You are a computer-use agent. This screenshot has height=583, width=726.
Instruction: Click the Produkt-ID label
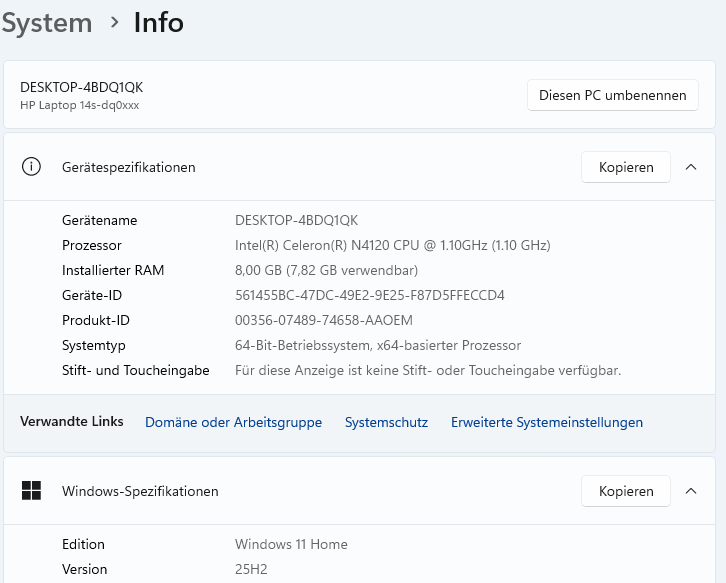[96, 320]
